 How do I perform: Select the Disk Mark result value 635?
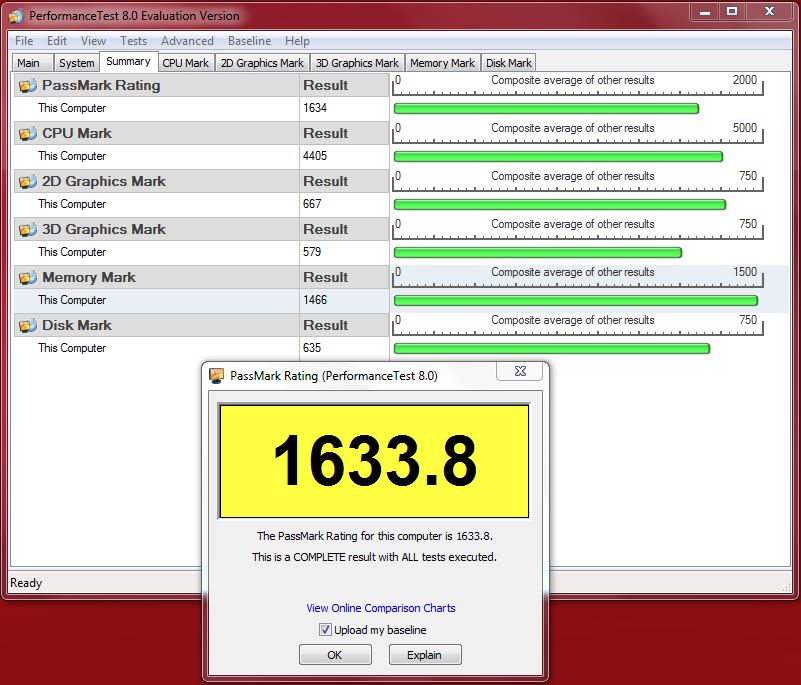pyautogui.click(x=312, y=348)
